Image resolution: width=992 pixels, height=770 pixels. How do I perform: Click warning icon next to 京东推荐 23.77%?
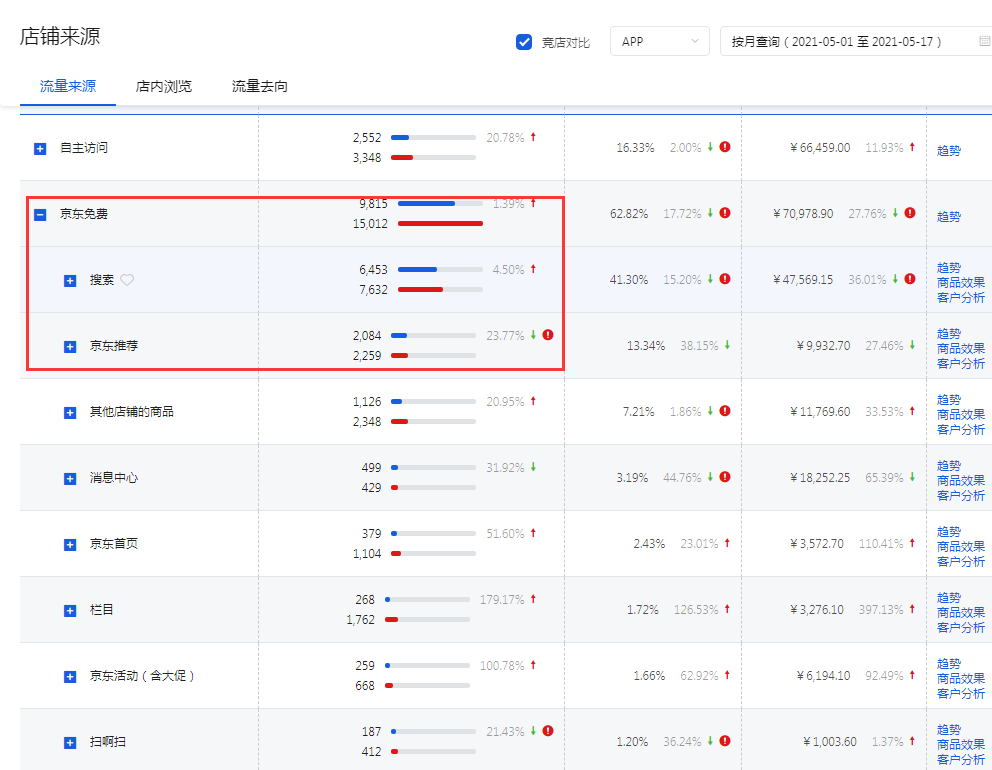[x=548, y=335]
